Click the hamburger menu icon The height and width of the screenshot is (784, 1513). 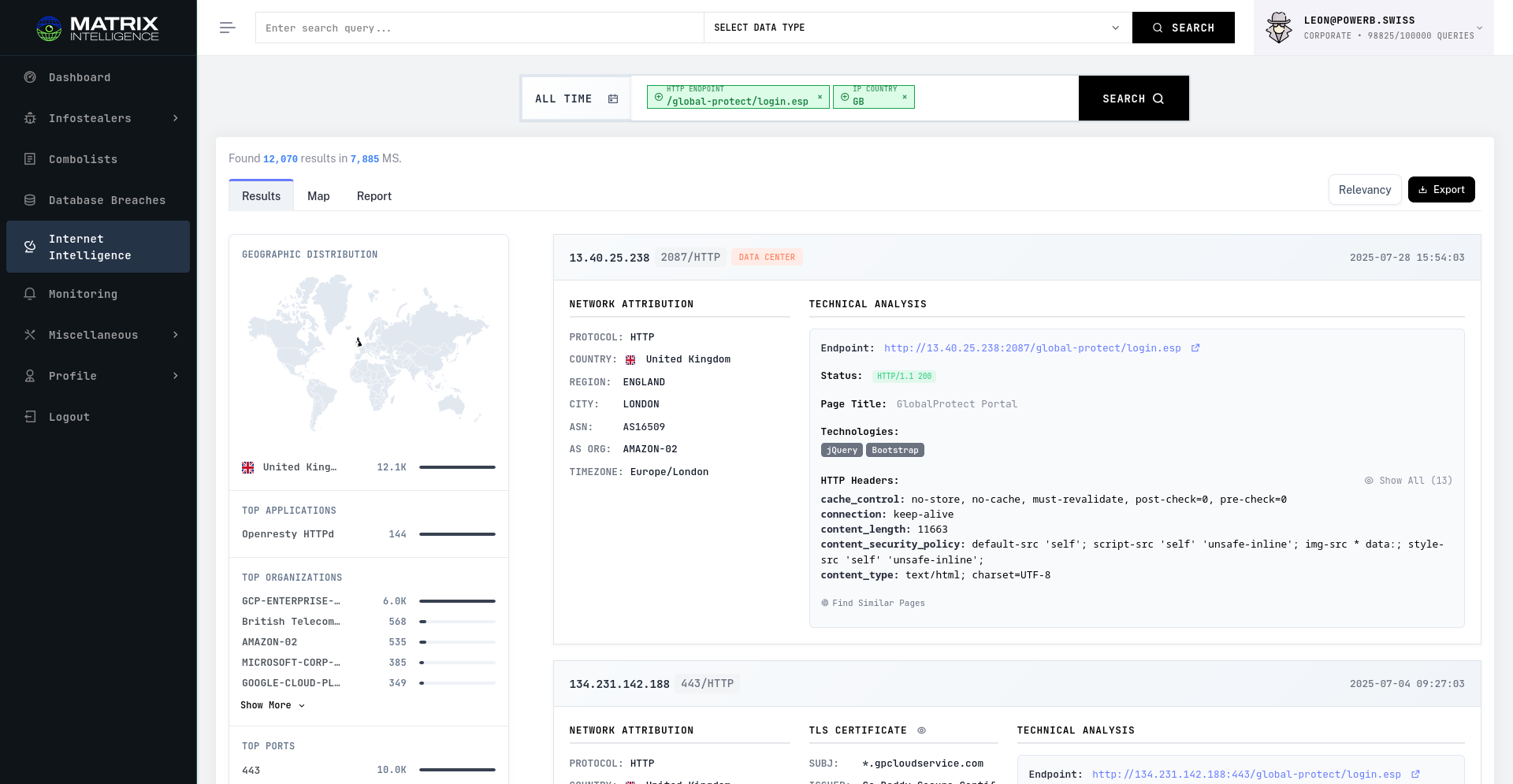click(x=227, y=28)
